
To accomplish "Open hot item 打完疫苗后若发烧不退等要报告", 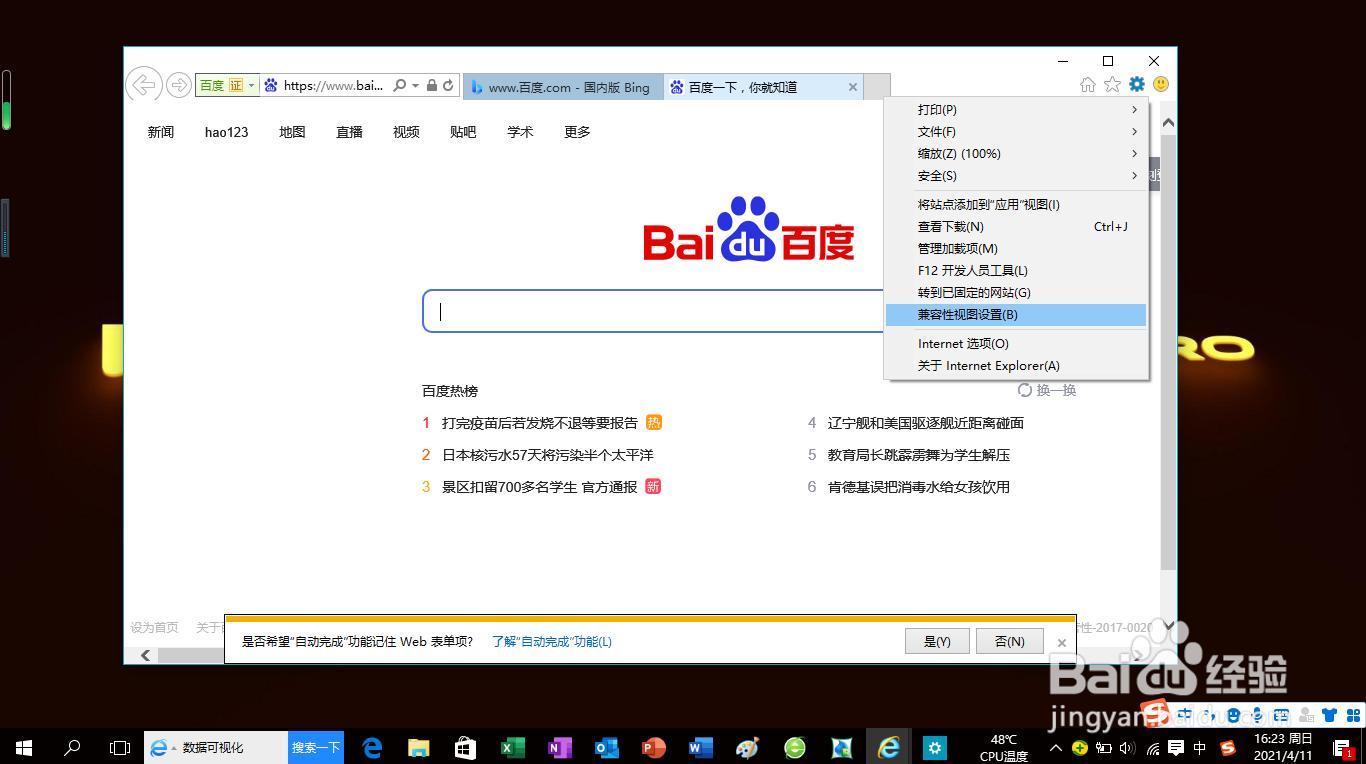I will coord(540,423).
